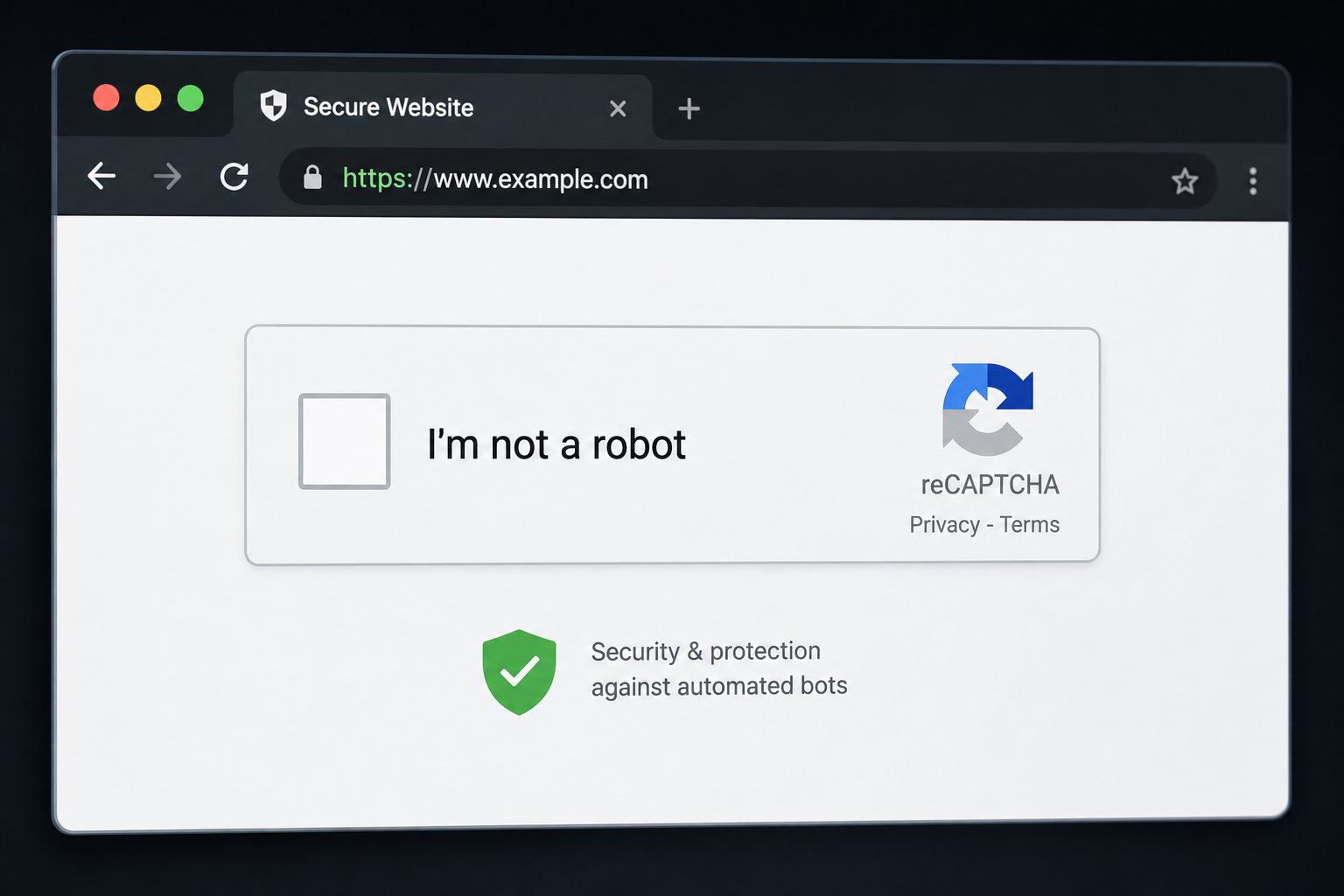The height and width of the screenshot is (896, 1344).
Task: View site security via the padlock icon
Action: click(x=312, y=178)
